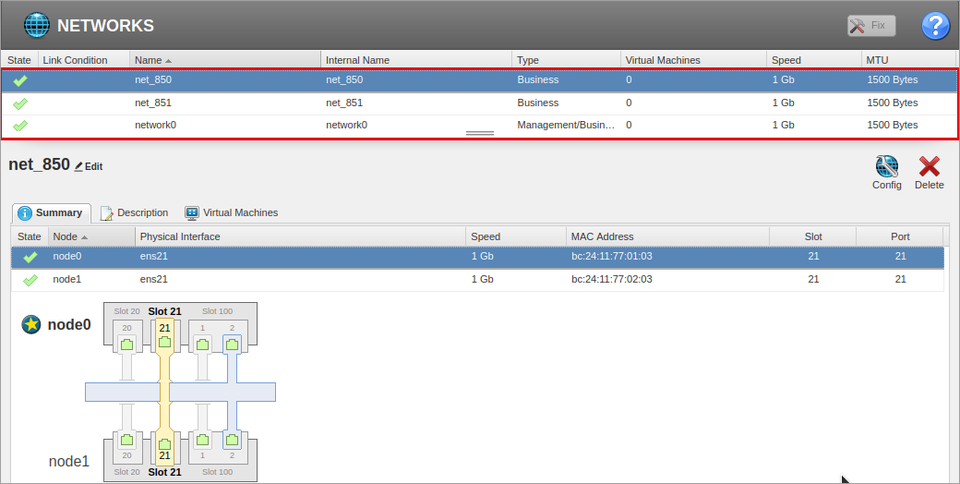960x484 pixels.
Task: Sort networks by Type column
Action: click(x=566, y=60)
